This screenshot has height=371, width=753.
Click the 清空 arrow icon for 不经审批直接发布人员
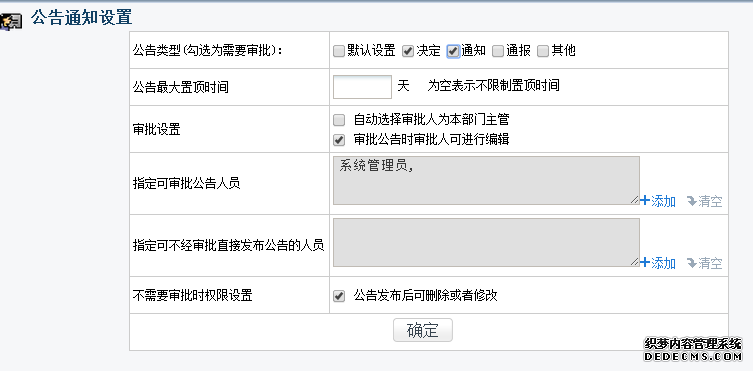point(692,263)
